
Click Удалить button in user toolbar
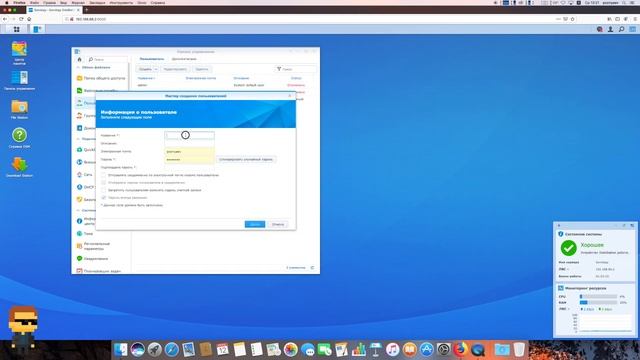[202, 69]
